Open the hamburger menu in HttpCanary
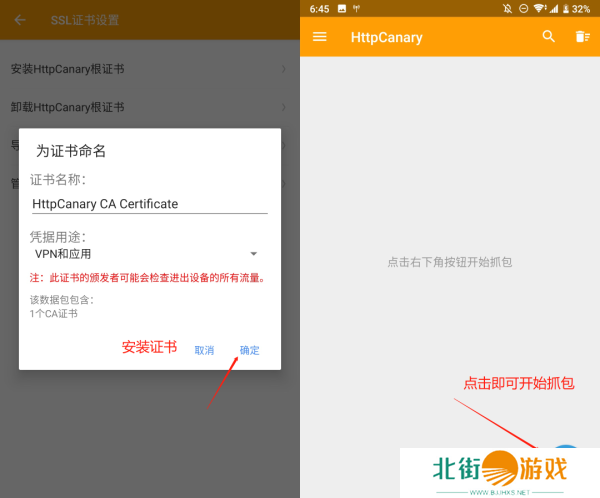This screenshot has width=600, height=498. 320,37
